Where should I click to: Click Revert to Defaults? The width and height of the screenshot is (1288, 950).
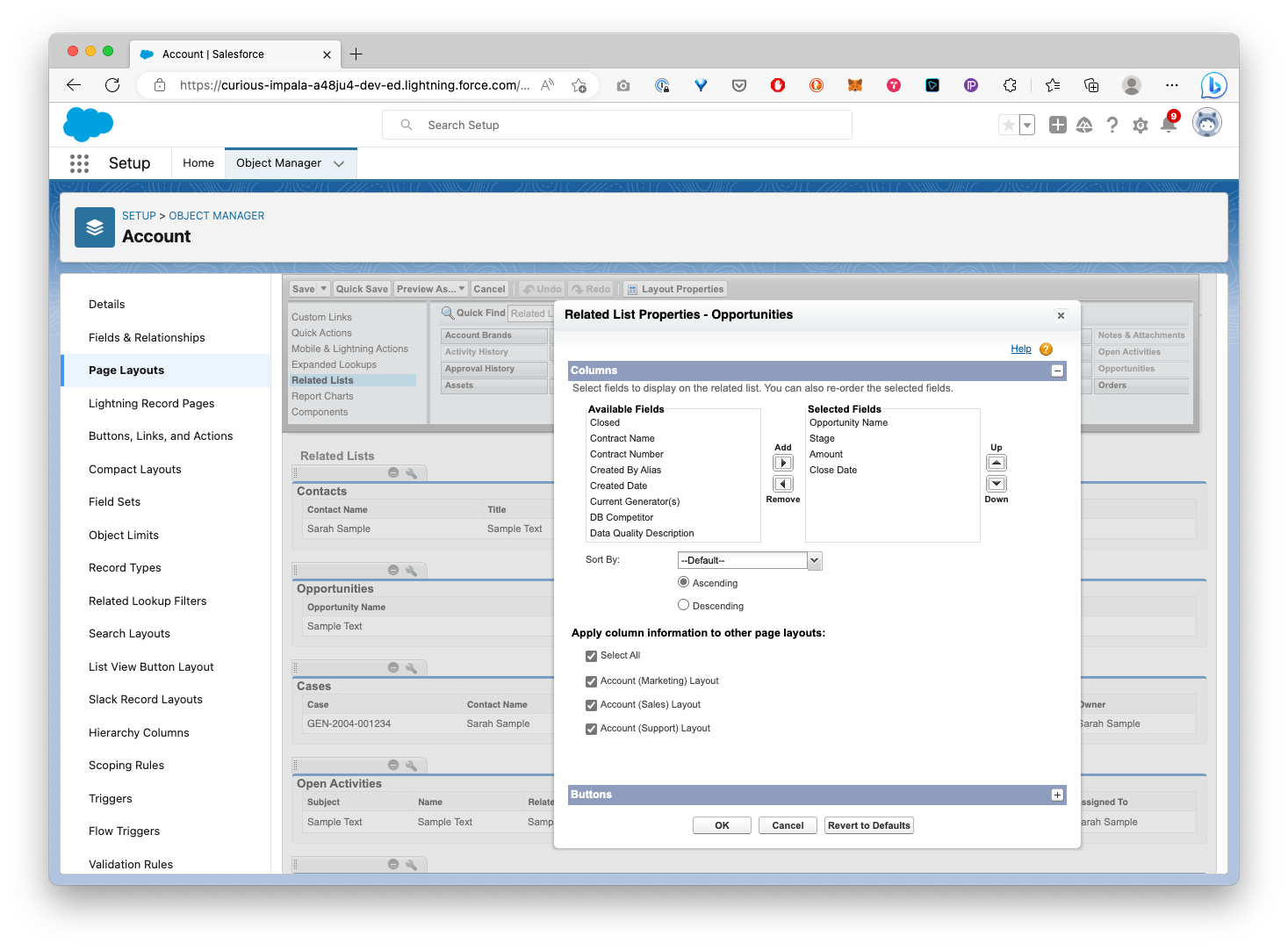coord(869,825)
